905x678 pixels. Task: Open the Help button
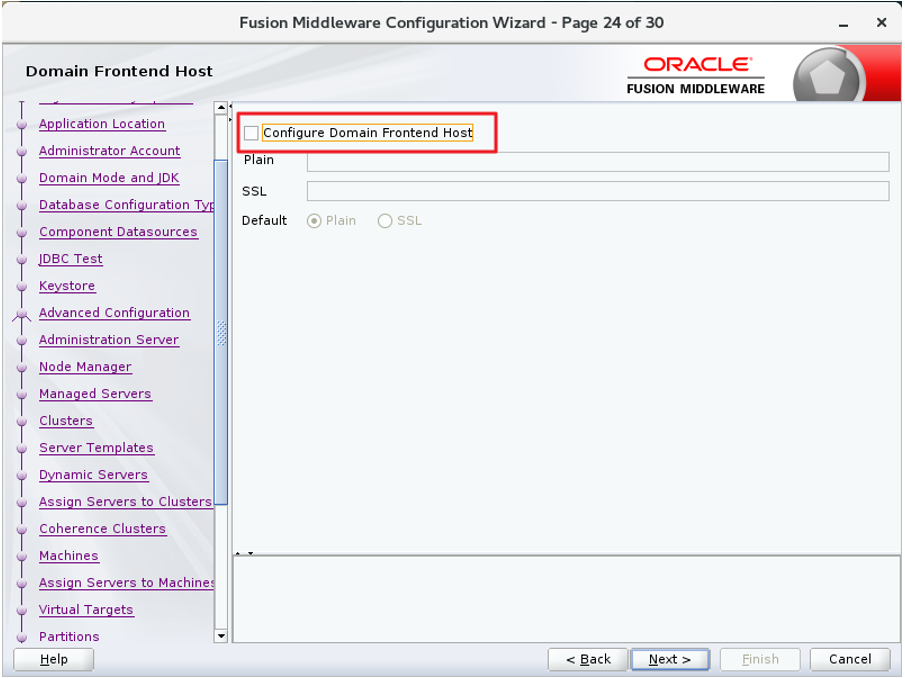54,659
